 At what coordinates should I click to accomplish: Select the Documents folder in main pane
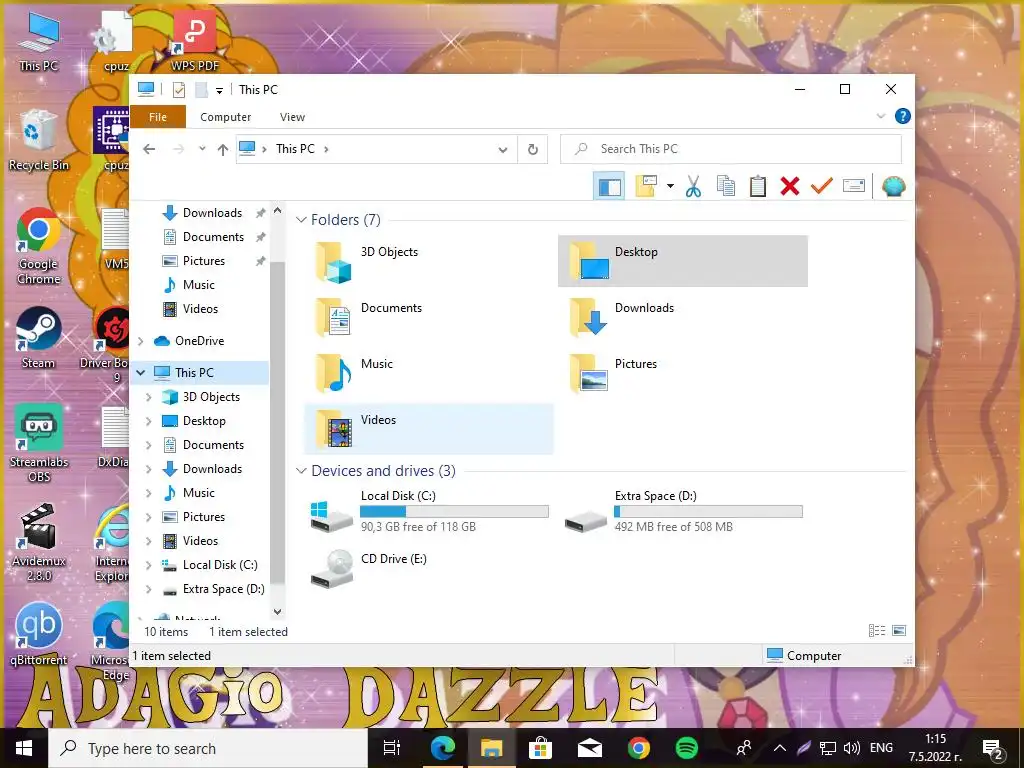(429, 317)
